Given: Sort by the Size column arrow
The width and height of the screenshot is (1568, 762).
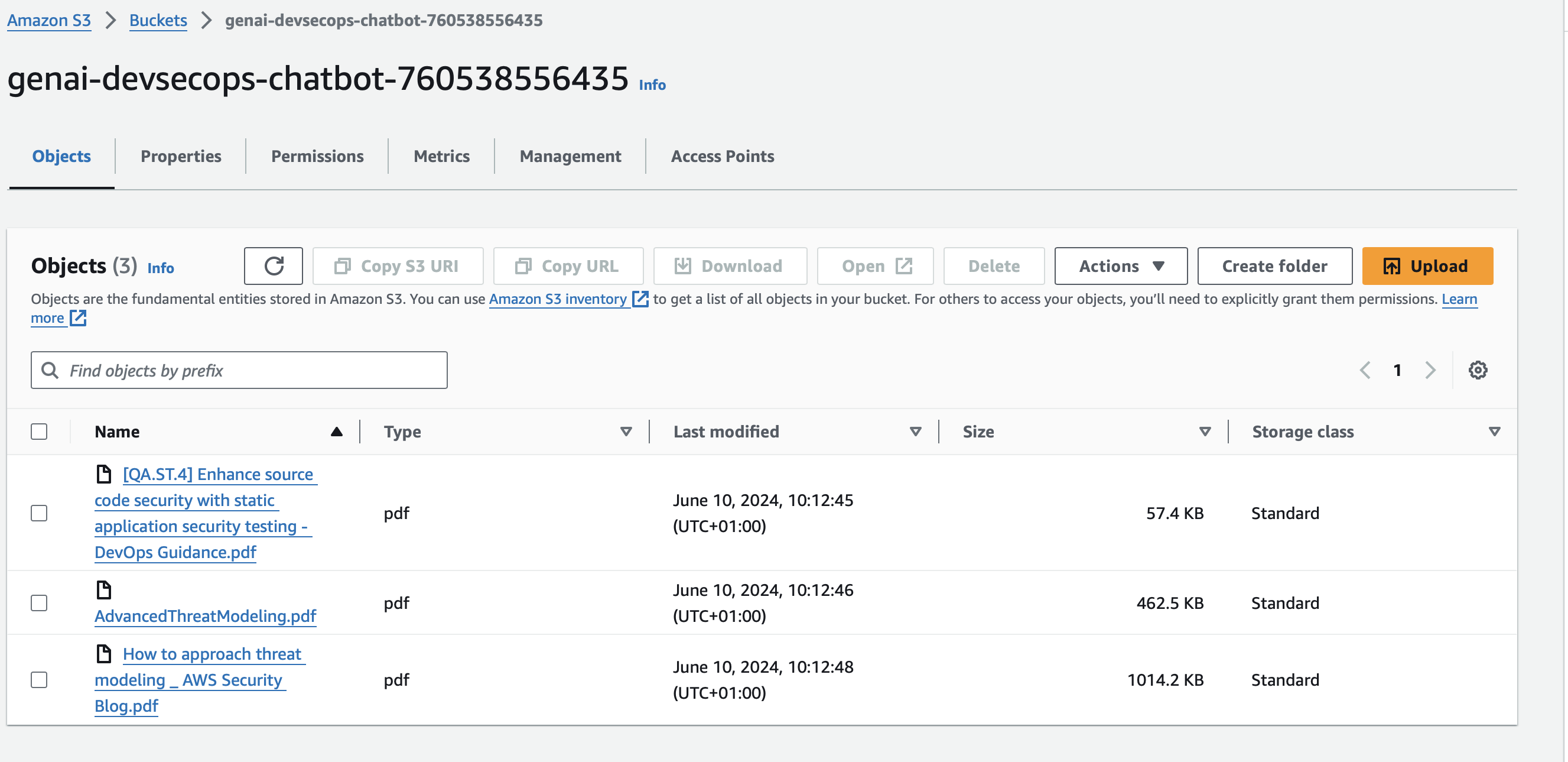Looking at the screenshot, I should click(x=1205, y=432).
